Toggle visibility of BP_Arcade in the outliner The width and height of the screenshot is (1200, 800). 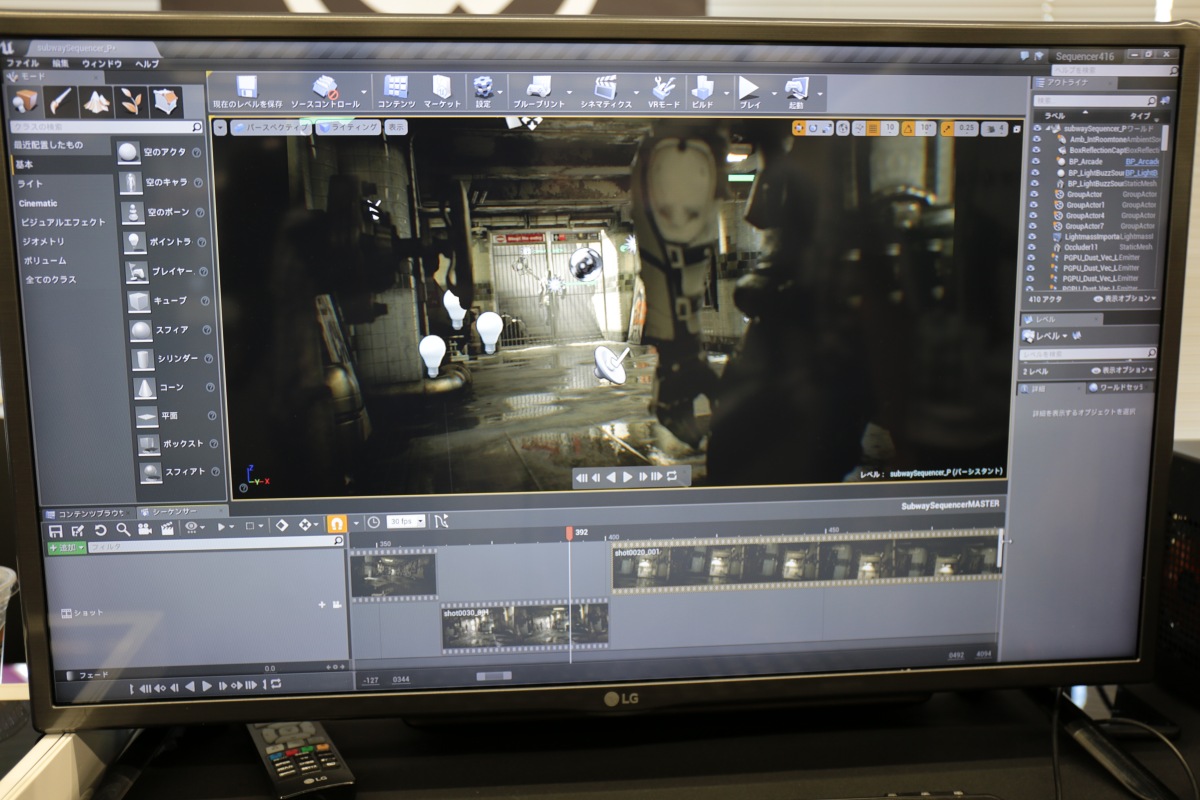click(1036, 161)
